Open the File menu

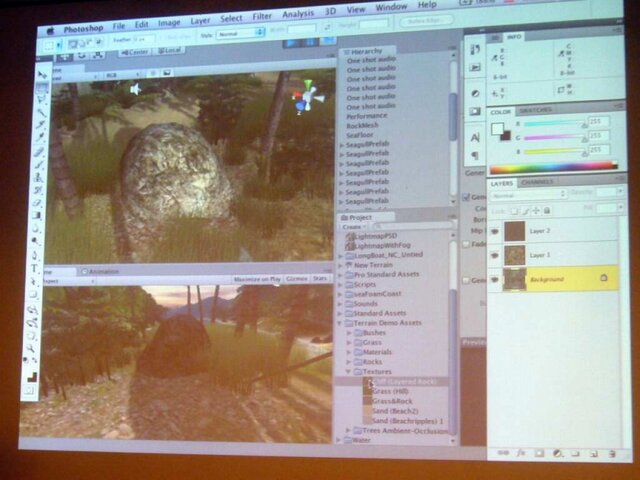coord(119,26)
